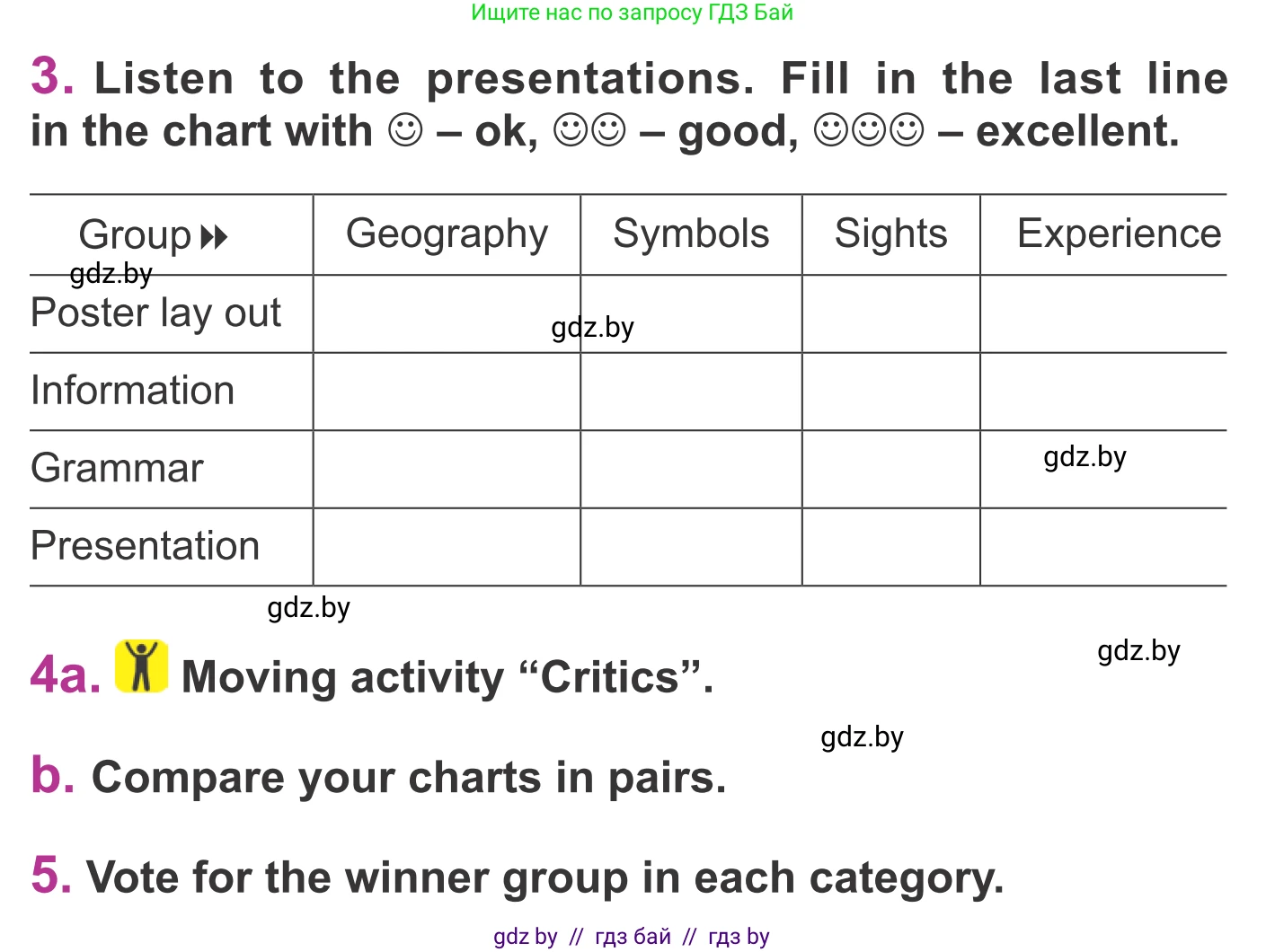Viewport: 1266px width, 952px height.
Task: Click the empty Presentation cell under Sights
Action: tap(890, 547)
